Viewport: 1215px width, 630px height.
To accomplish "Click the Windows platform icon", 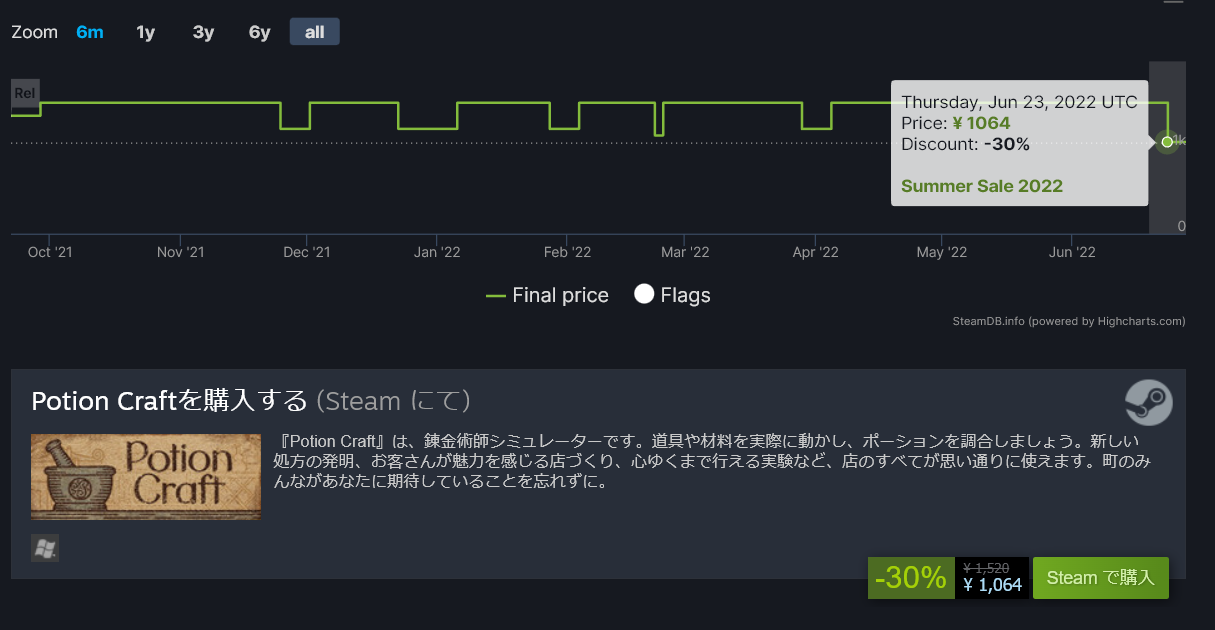I will pos(45,548).
